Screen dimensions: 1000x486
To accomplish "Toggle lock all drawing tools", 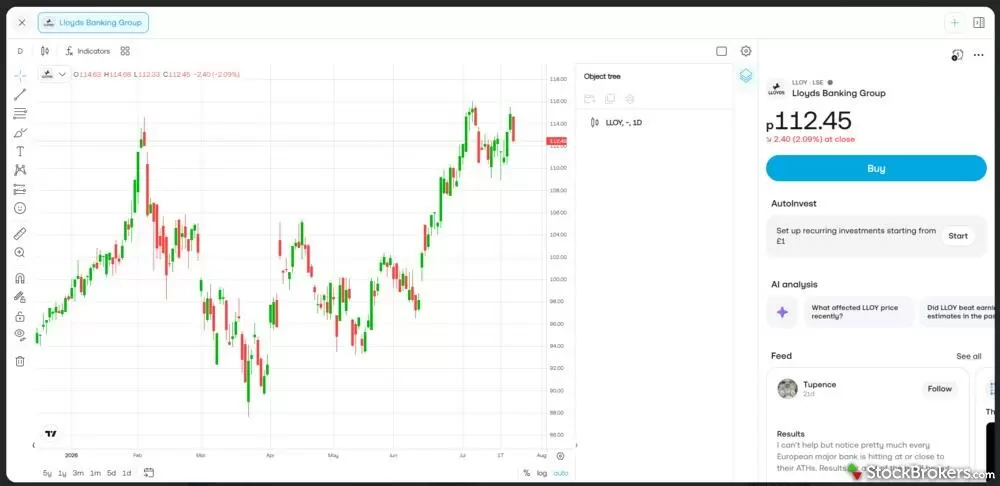I will point(20,316).
